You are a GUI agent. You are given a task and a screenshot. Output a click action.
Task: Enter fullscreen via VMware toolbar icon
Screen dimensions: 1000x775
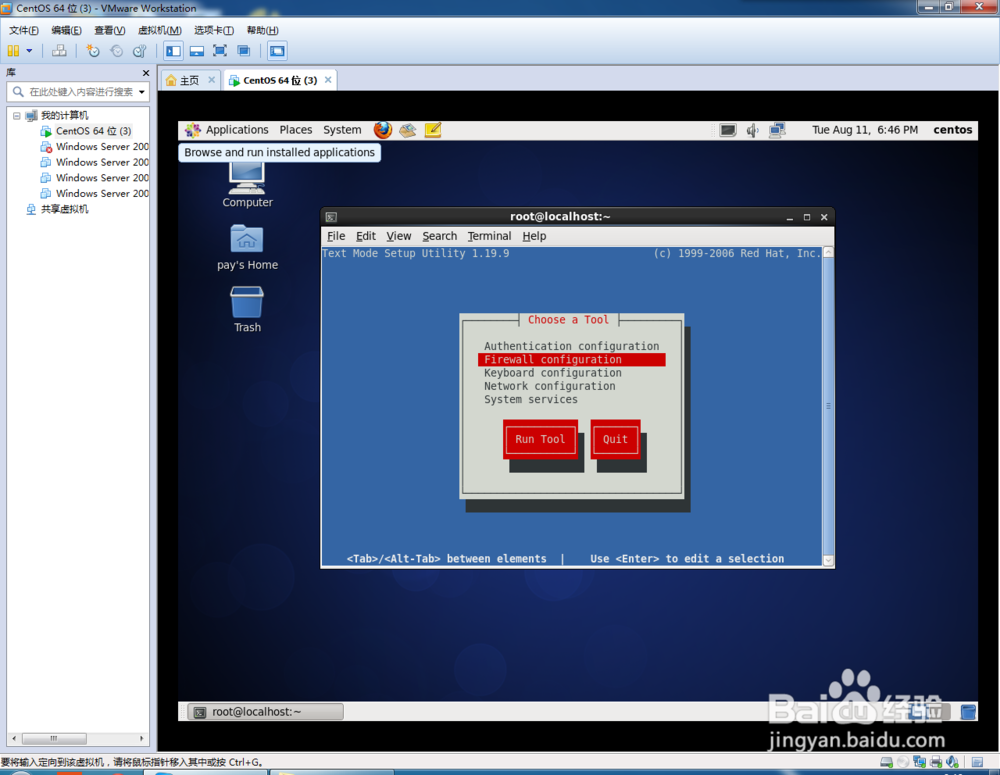[x=220, y=50]
